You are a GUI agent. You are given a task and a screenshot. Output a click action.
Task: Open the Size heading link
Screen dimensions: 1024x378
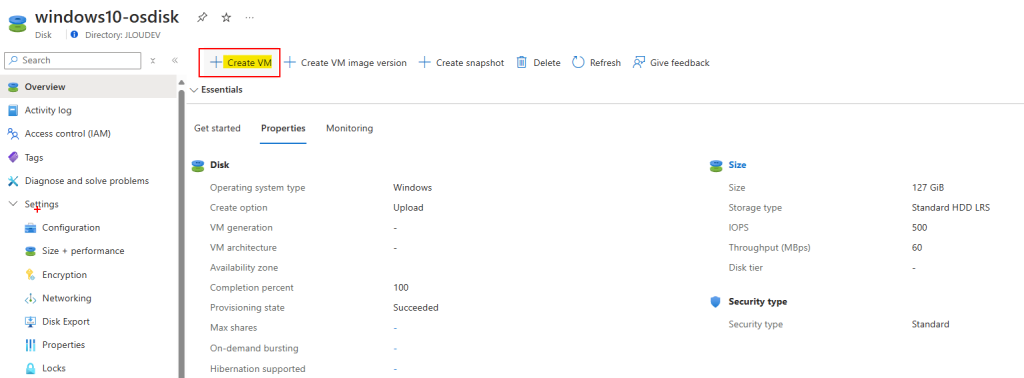point(737,165)
